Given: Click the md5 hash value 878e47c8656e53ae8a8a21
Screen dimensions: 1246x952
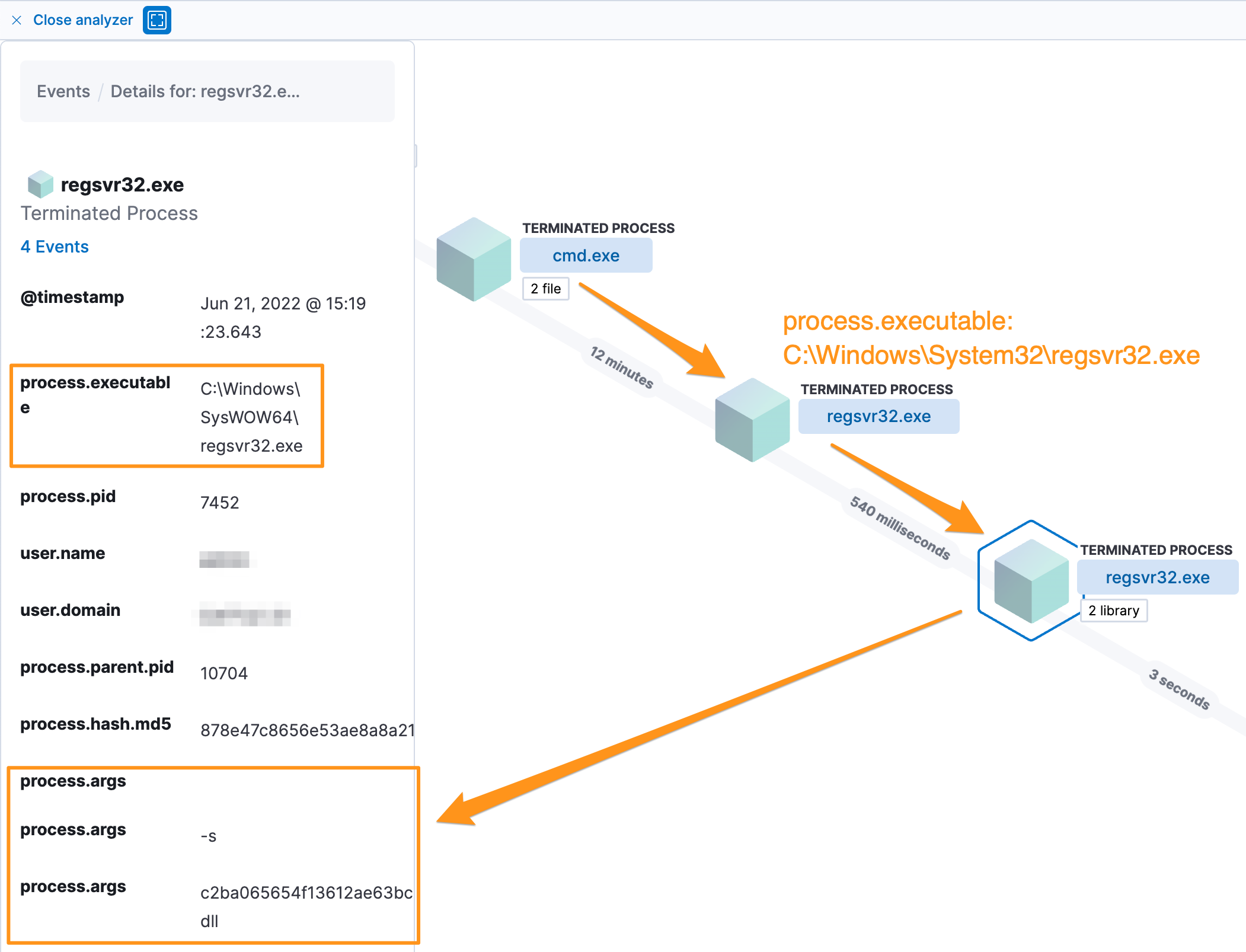Looking at the screenshot, I should pos(307,730).
